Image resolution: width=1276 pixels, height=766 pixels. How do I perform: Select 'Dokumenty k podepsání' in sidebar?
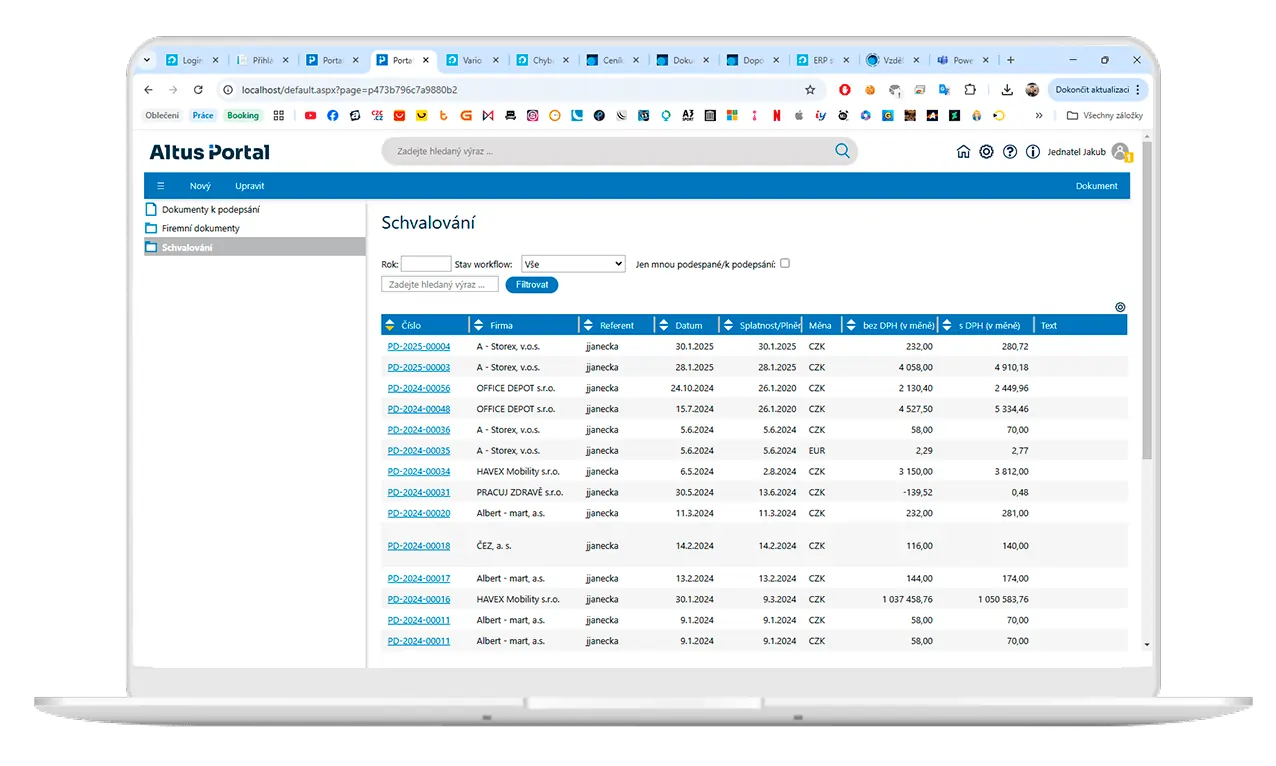[x=210, y=210]
